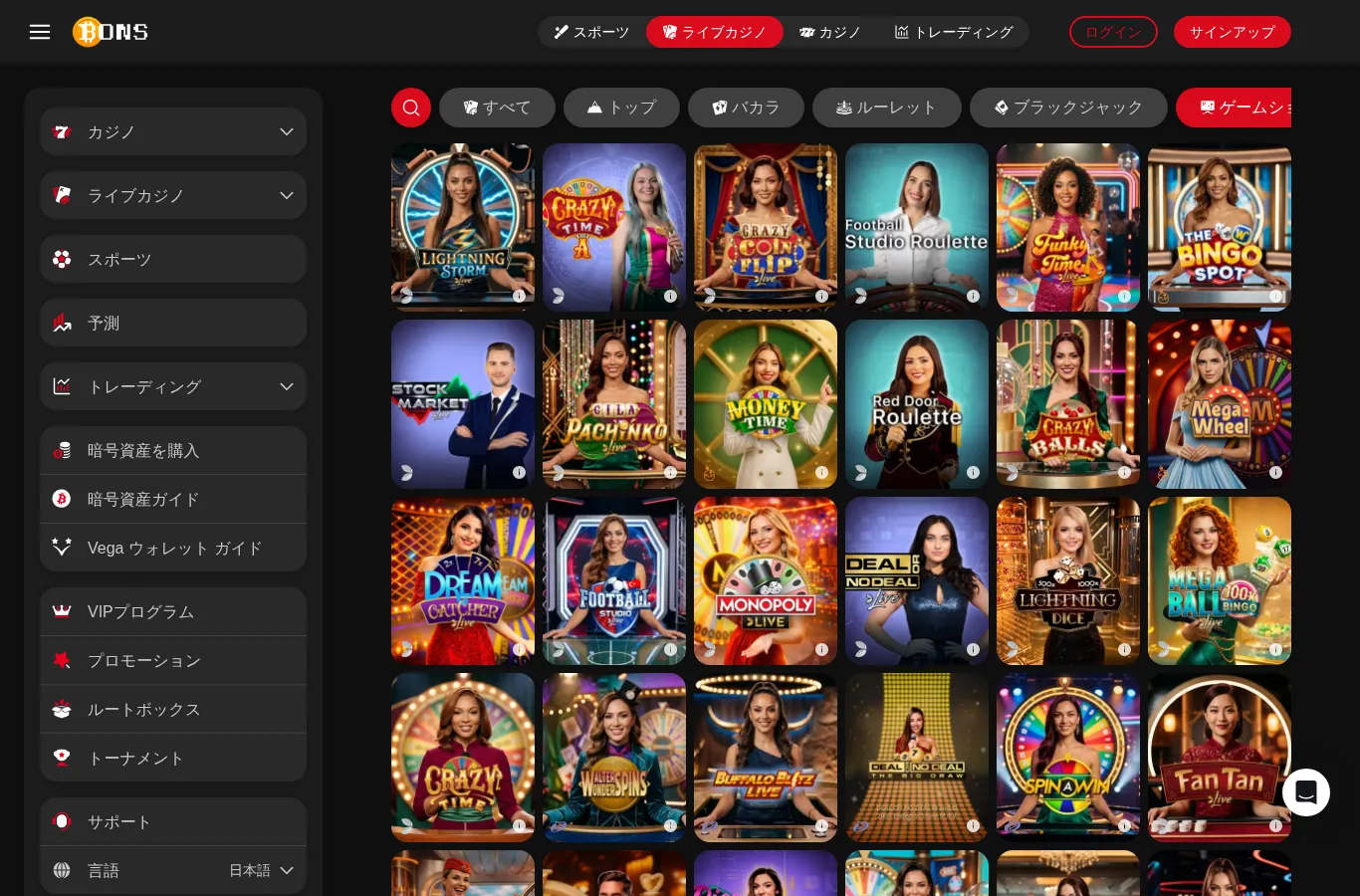Filter games by トップ category
The width and height of the screenshot is (1360, 896).
pos(621,108)
